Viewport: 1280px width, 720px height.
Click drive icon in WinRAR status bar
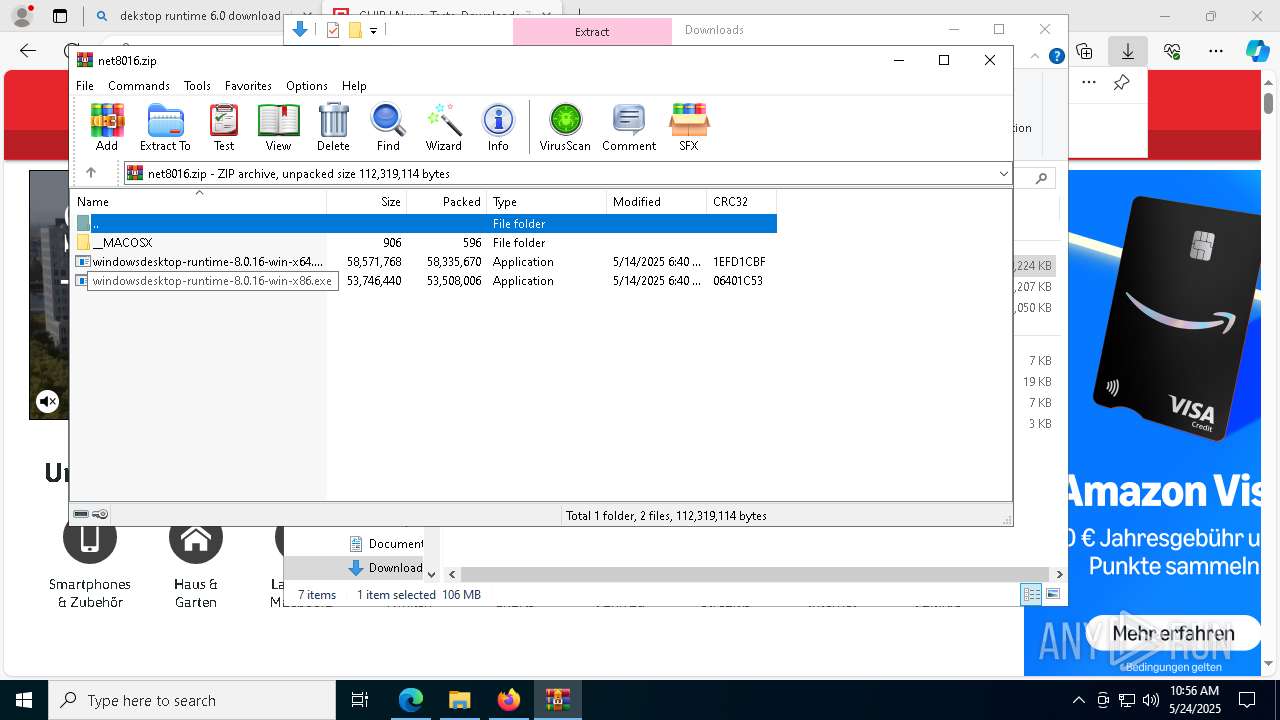tap(81, 515)
